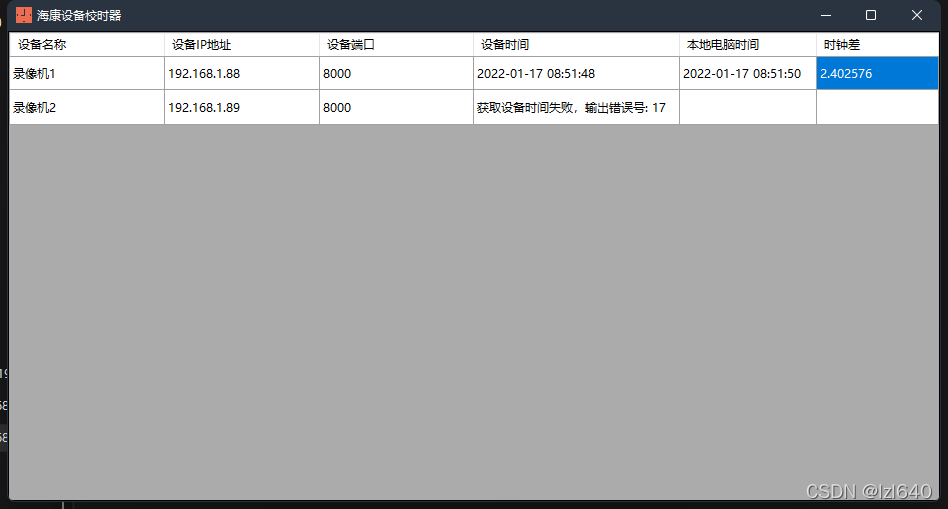Click the 海康设备校时器 app icon in title bar
Screen dimensions: 948x509
tap(24, 15)
